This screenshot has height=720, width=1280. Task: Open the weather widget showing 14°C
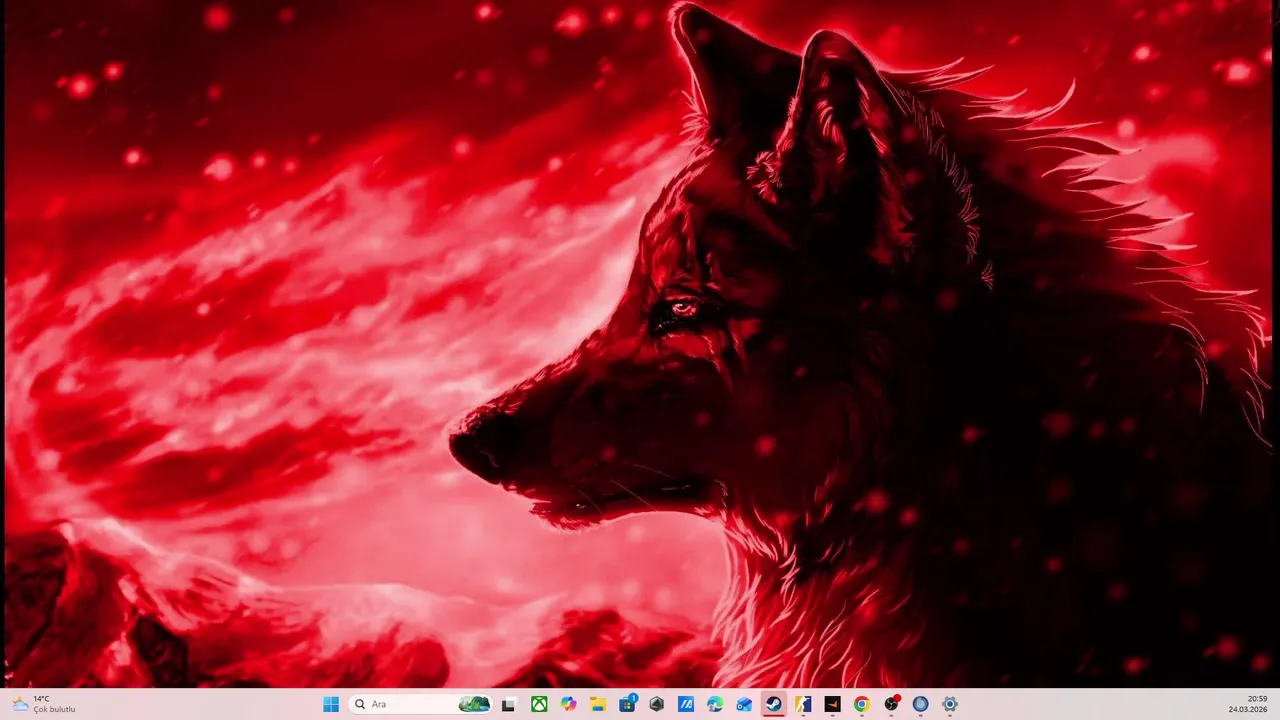pyautogui.click(x=43, y=704)
